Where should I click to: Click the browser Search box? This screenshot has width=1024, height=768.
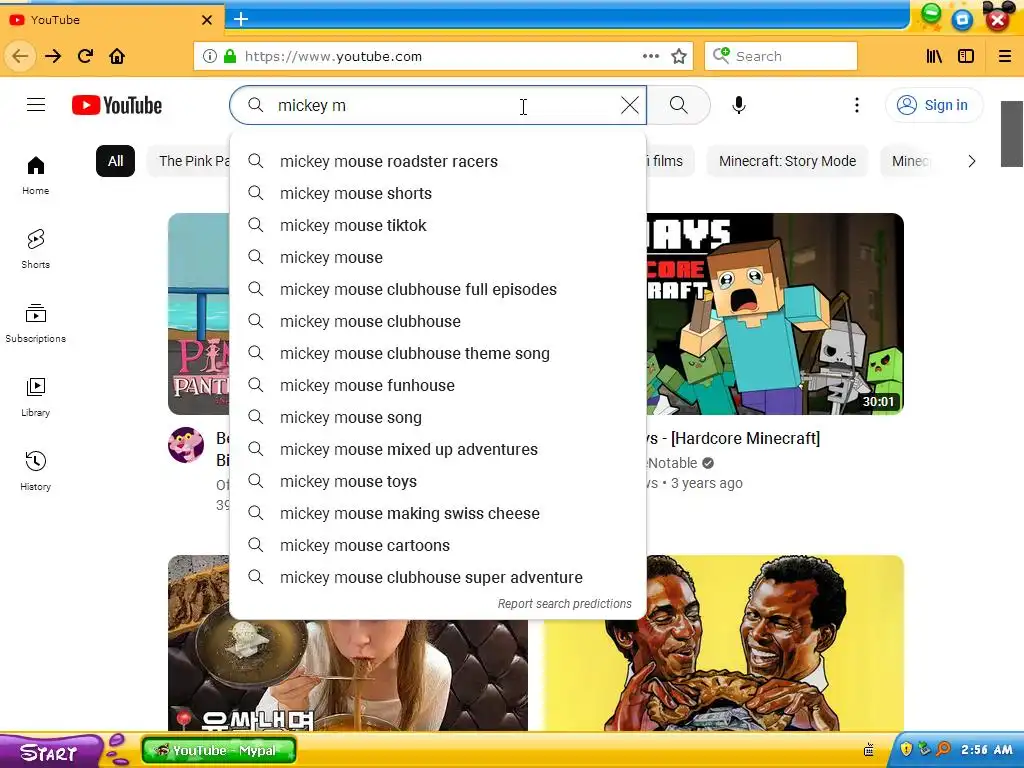click(781, 56)
